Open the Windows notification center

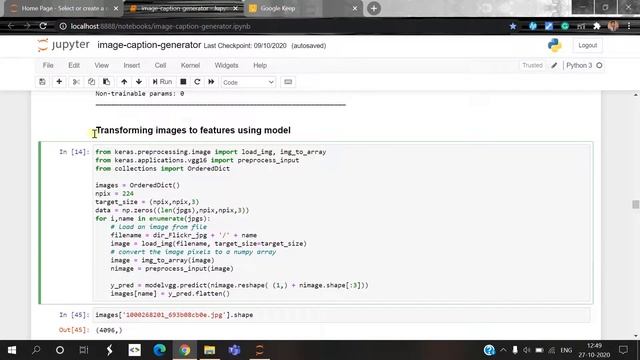[x=623, y=350]
